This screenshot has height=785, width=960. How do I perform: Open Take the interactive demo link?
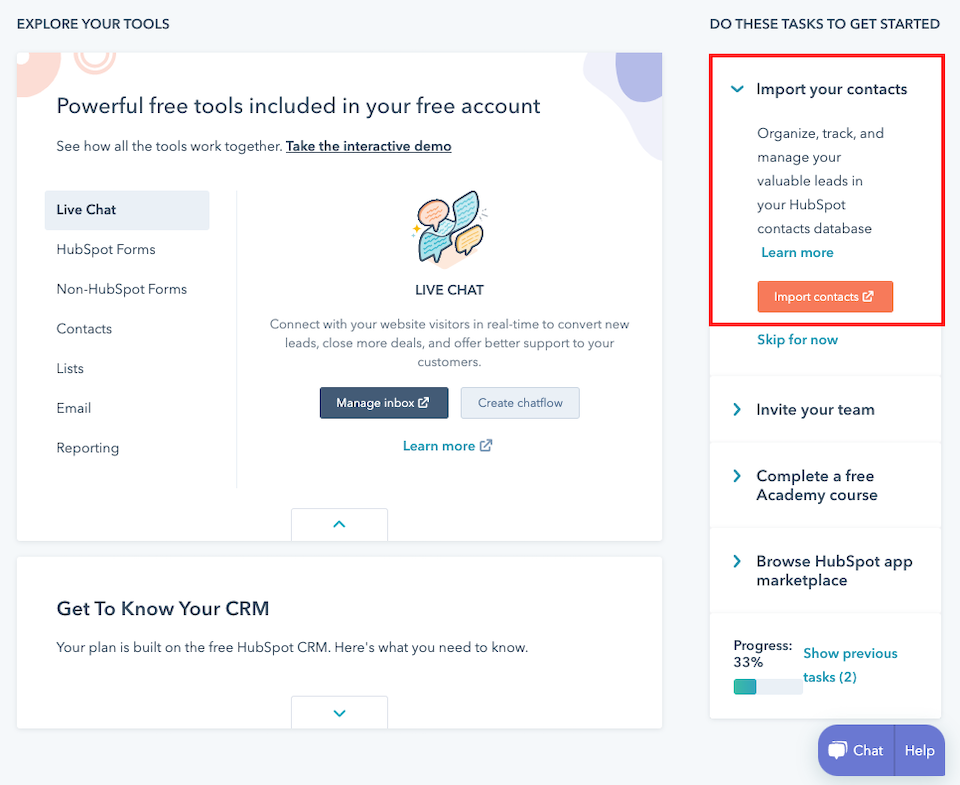tap(368, 146)
